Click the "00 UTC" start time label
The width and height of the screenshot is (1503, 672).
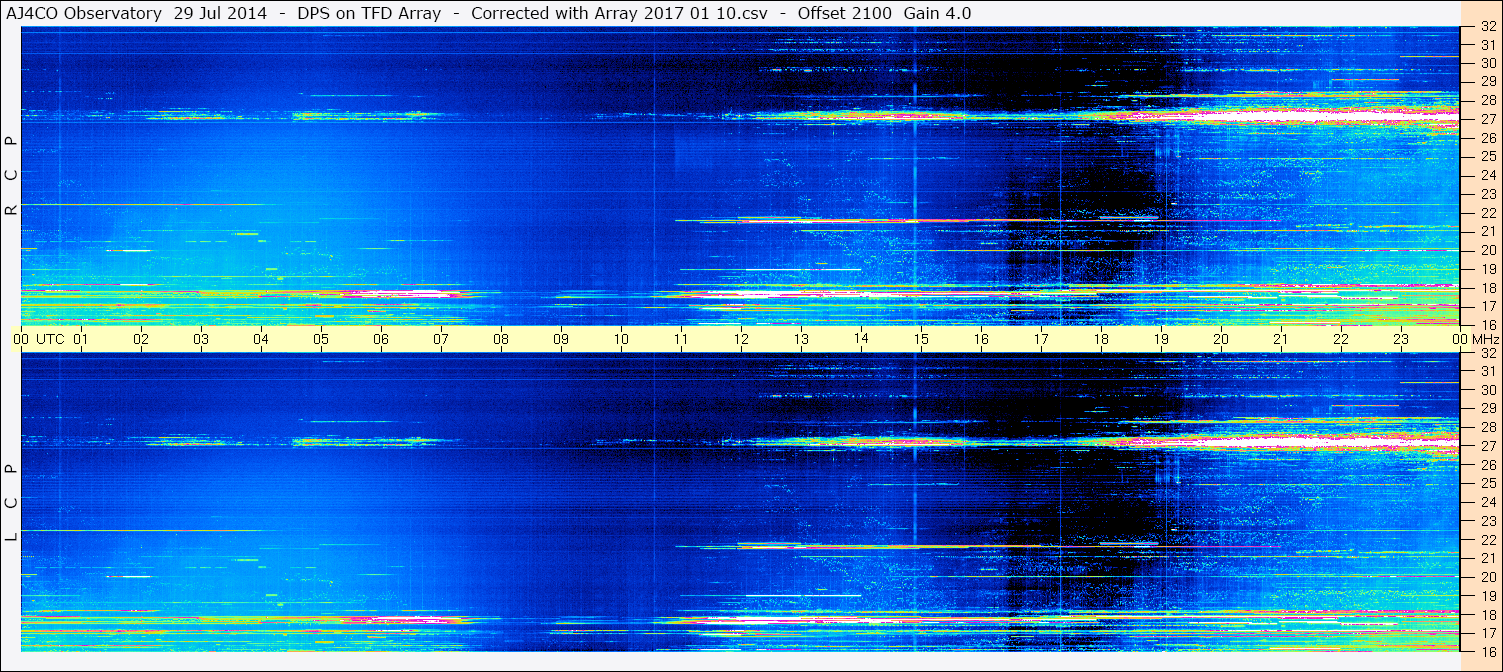pos(39,339)
